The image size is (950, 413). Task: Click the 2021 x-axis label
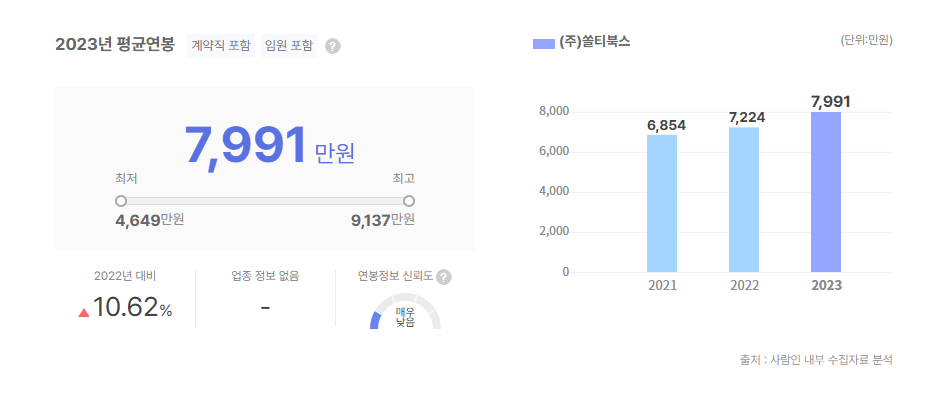click(x=662, y=286)
